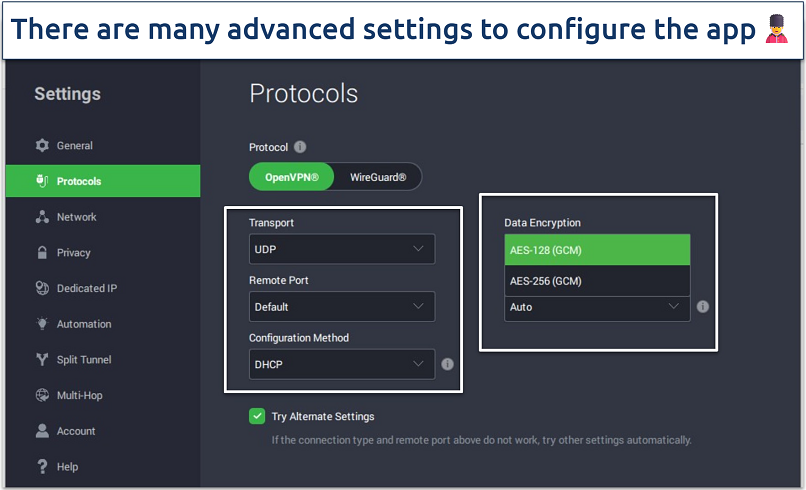
Task: Show info next to Protocol label
Action: click(x=300, y=147)
